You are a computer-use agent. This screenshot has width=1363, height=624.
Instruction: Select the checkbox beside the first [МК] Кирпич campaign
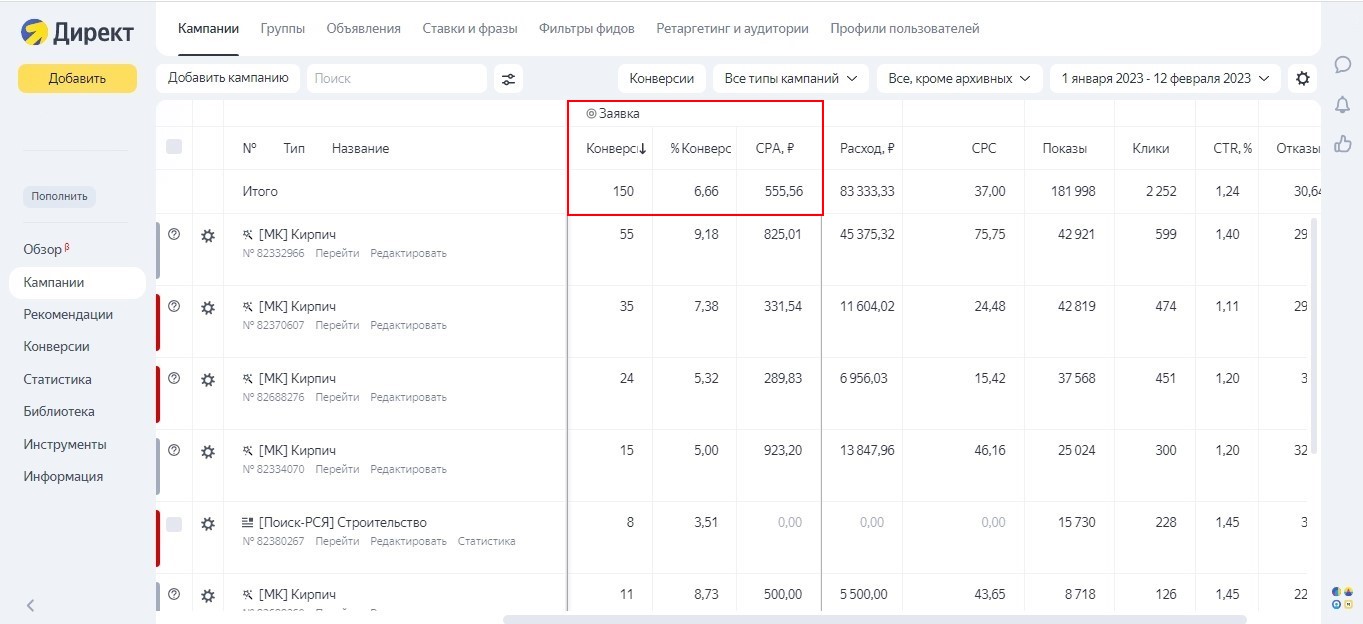174,233
